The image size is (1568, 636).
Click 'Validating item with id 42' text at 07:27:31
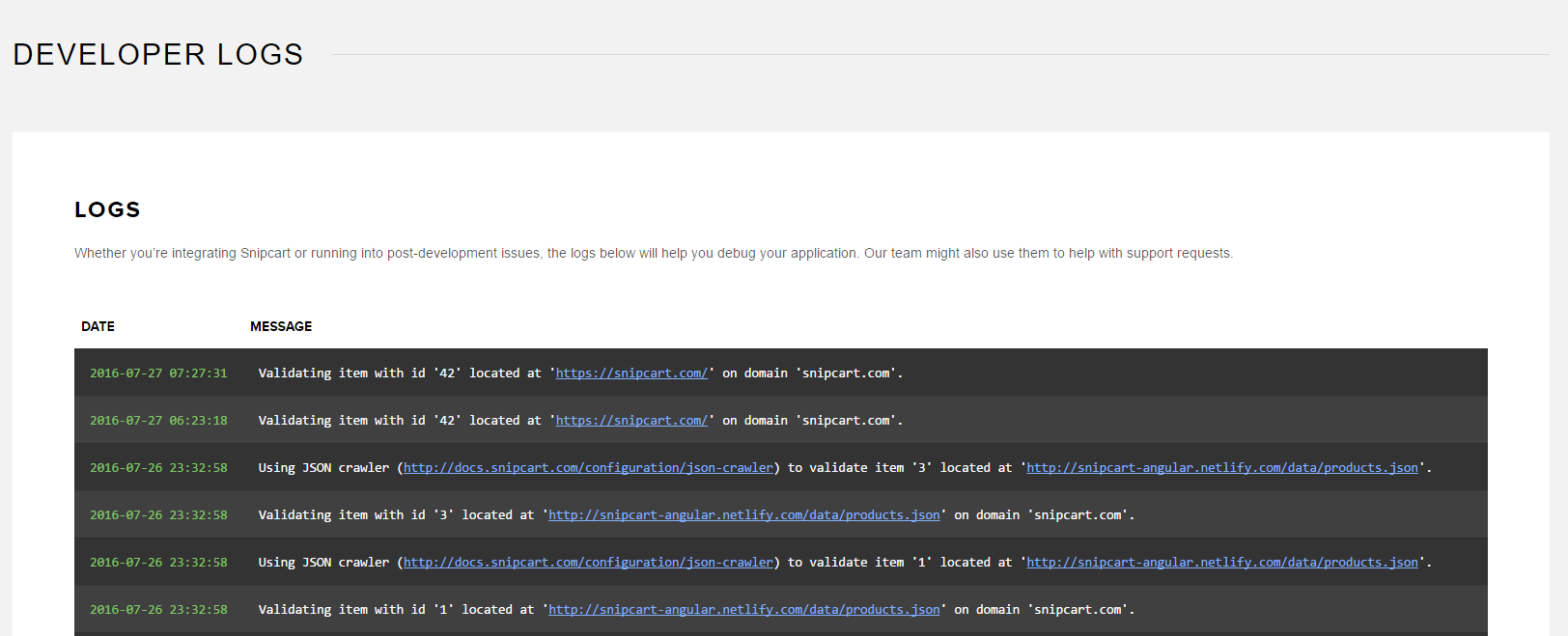358,373
